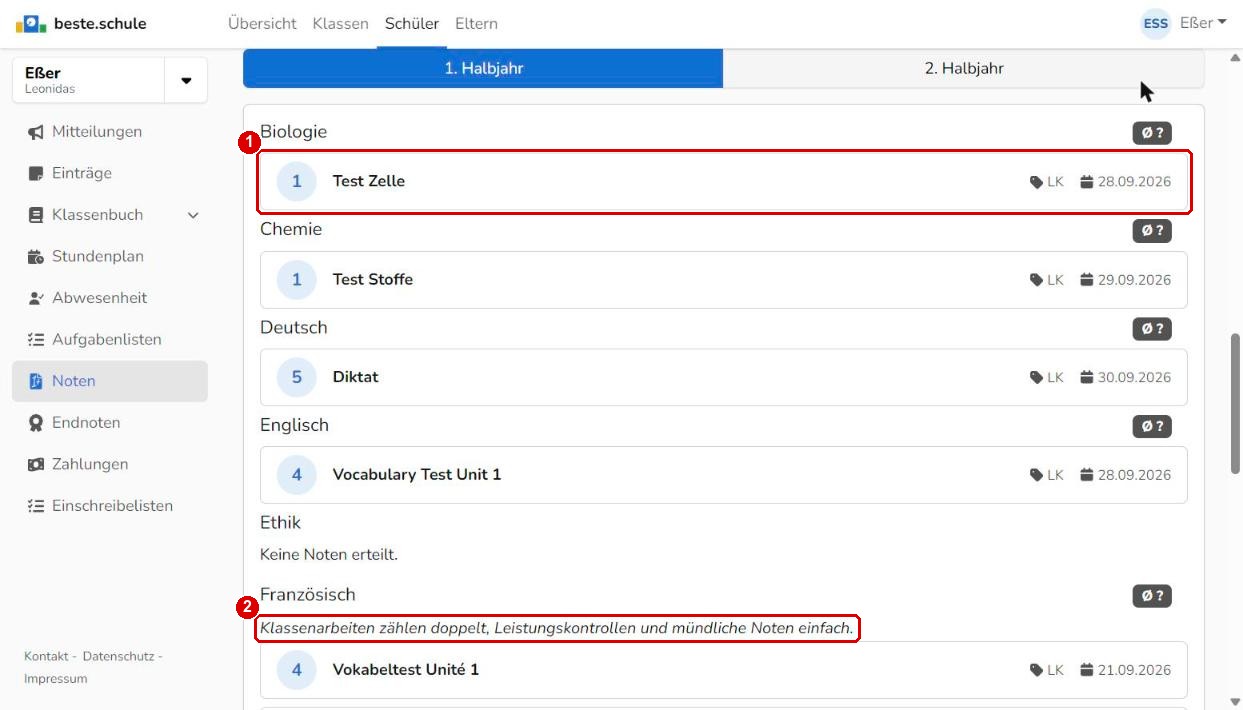Open Klassen in the top navigation

340,23
